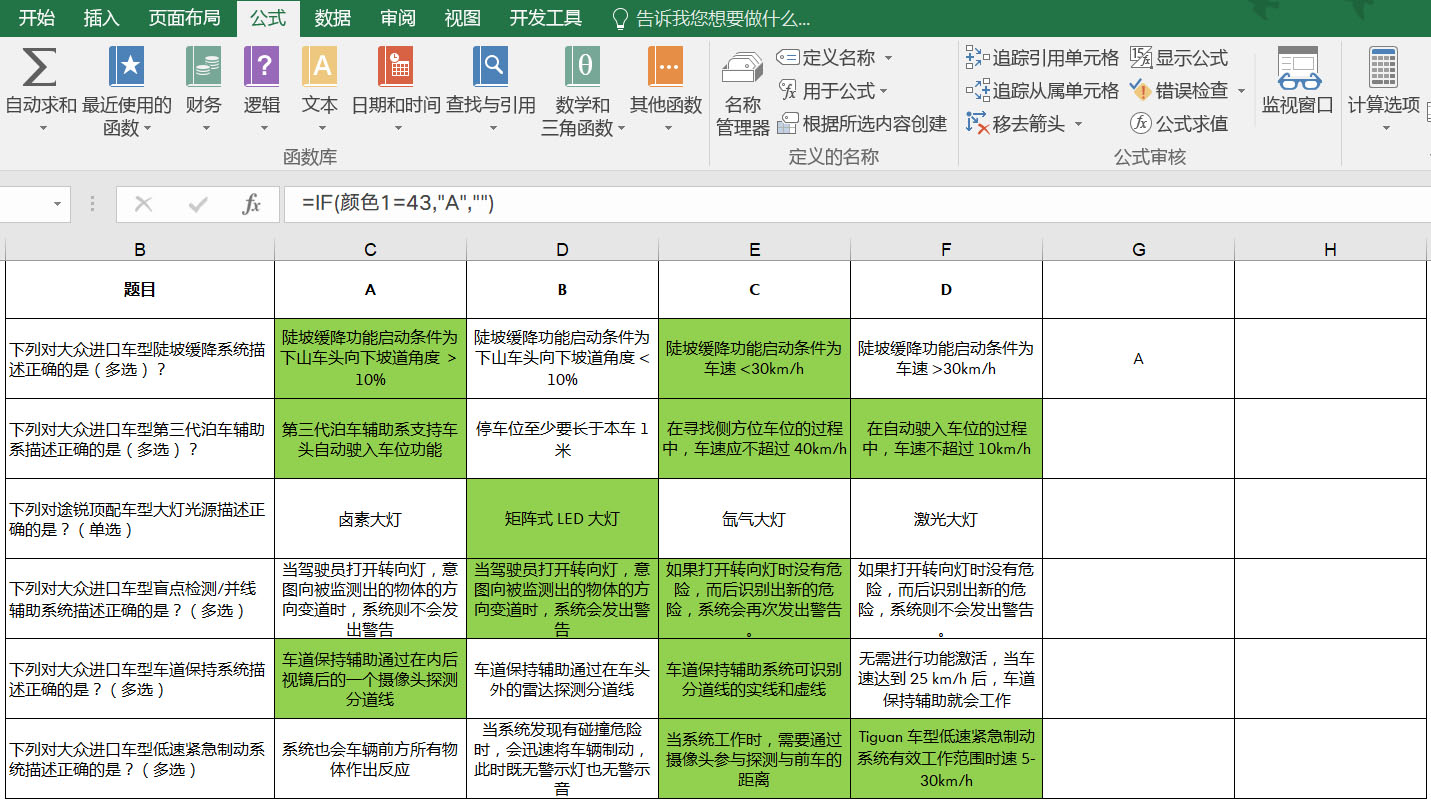
Task: Expand the Math and Trig dropdown arrow
Action: coord(621,128)
